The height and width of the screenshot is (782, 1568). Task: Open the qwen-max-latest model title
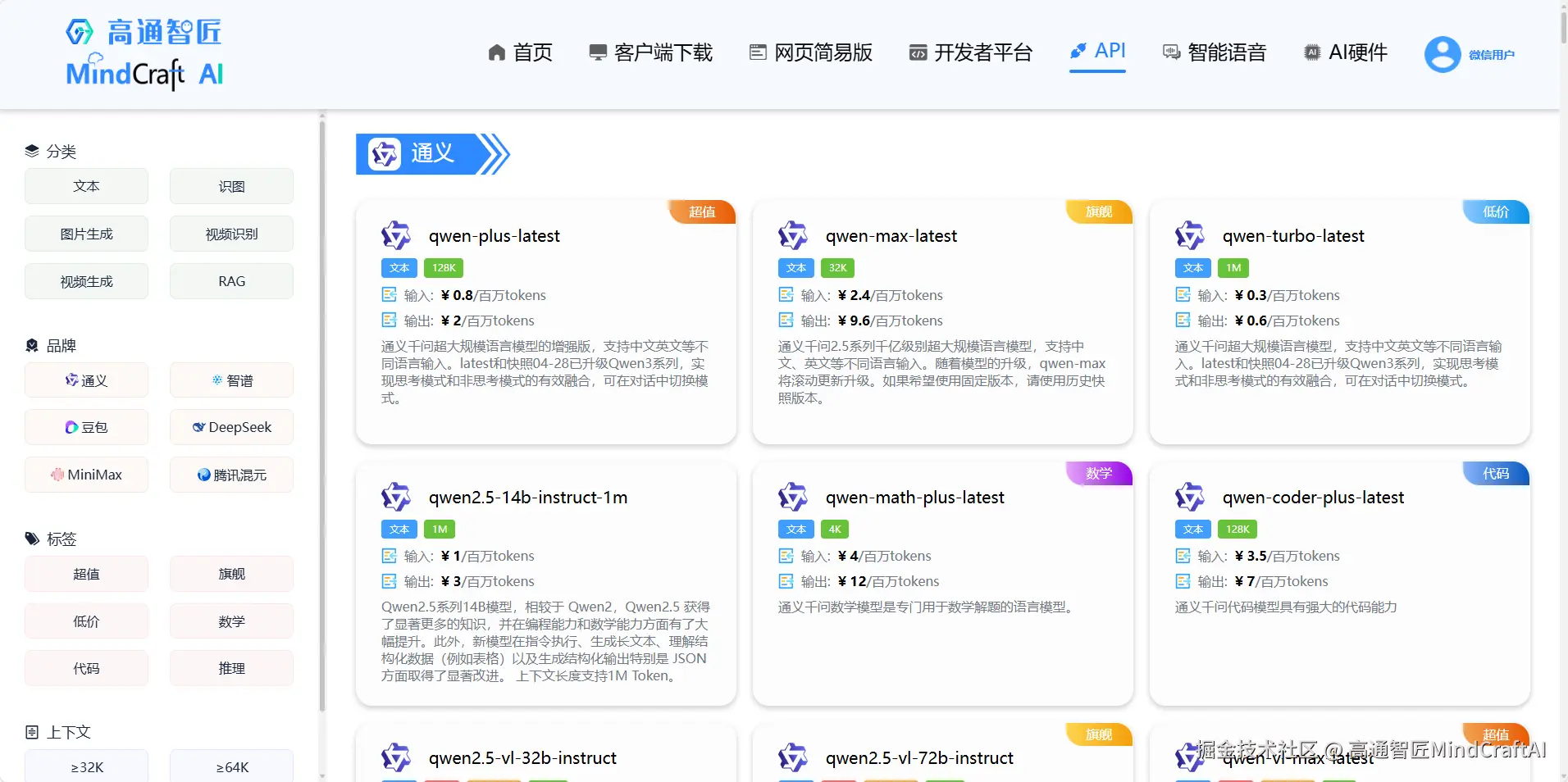[x=891, y=236]
